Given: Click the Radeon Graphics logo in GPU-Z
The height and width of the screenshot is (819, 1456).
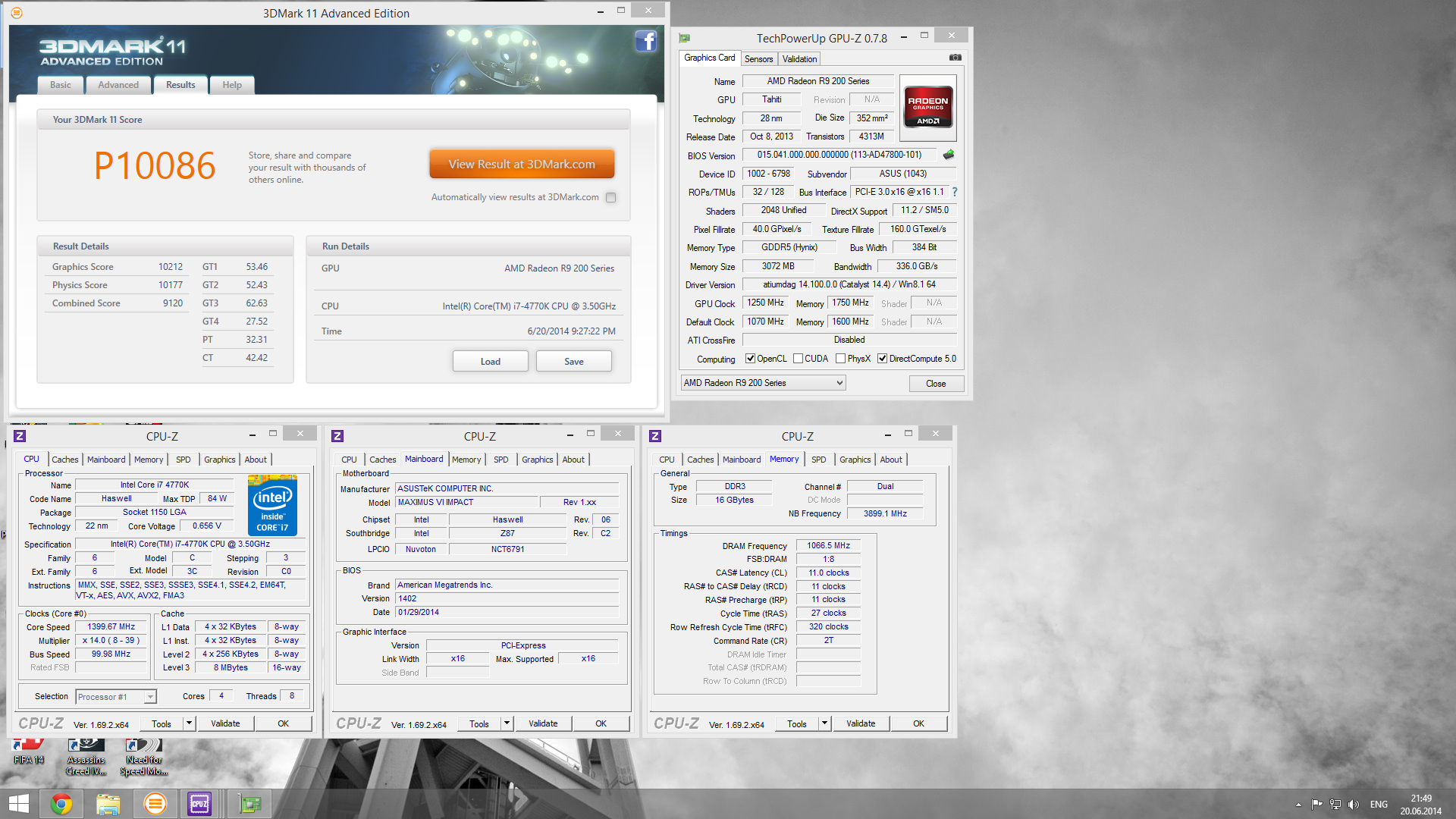Looking at the screenshot, I should click(928, 107).
